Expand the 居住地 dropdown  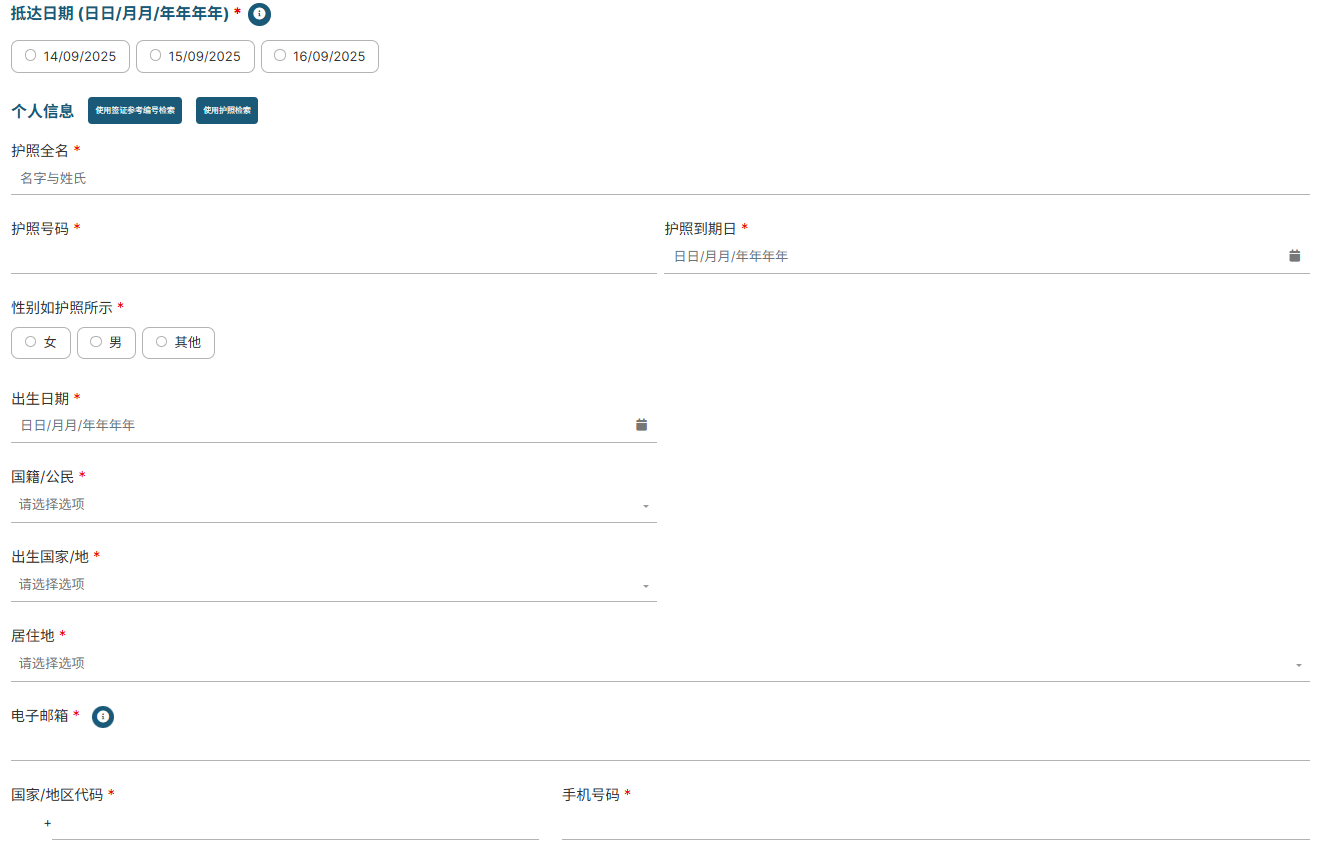coord(659,664)
